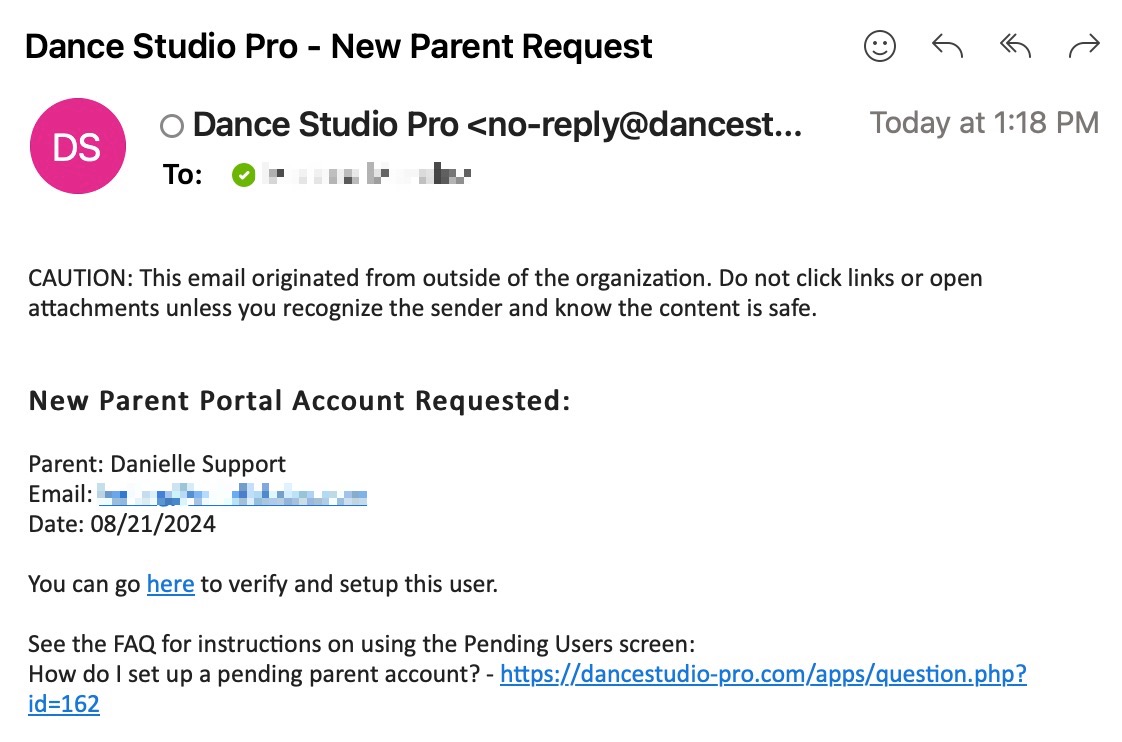Reply All to this email
Viewport: 1122px width, 742px height.
pyautogui.click(x=1015, y=45)
